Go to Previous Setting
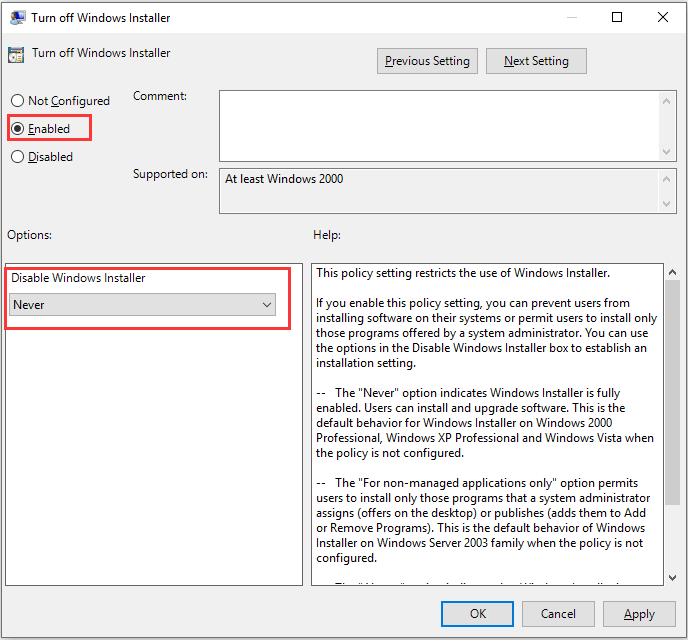 427,61
